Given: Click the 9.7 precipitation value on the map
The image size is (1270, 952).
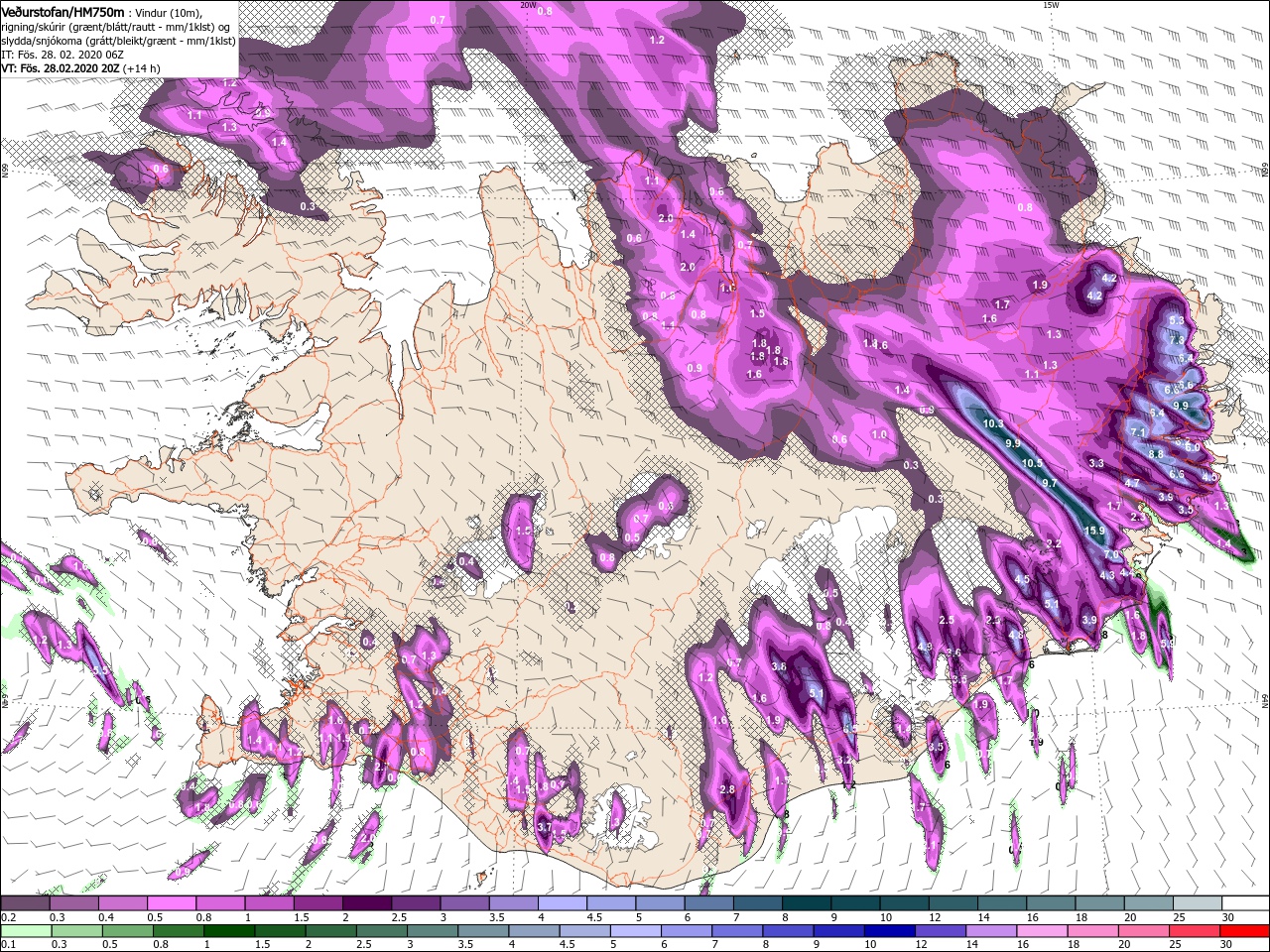Looking at the screenshot, I should point(1050,483).
